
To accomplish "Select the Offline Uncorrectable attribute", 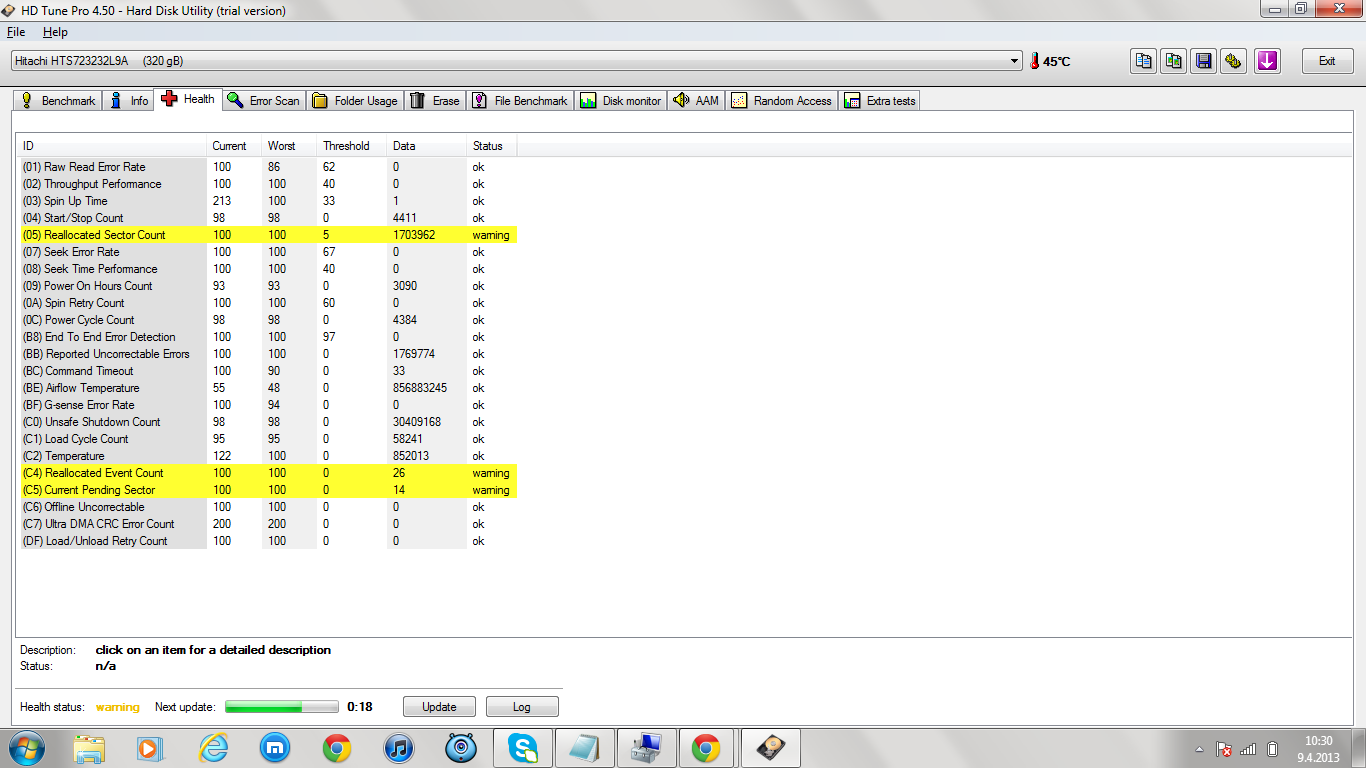I will click(268, 507).
